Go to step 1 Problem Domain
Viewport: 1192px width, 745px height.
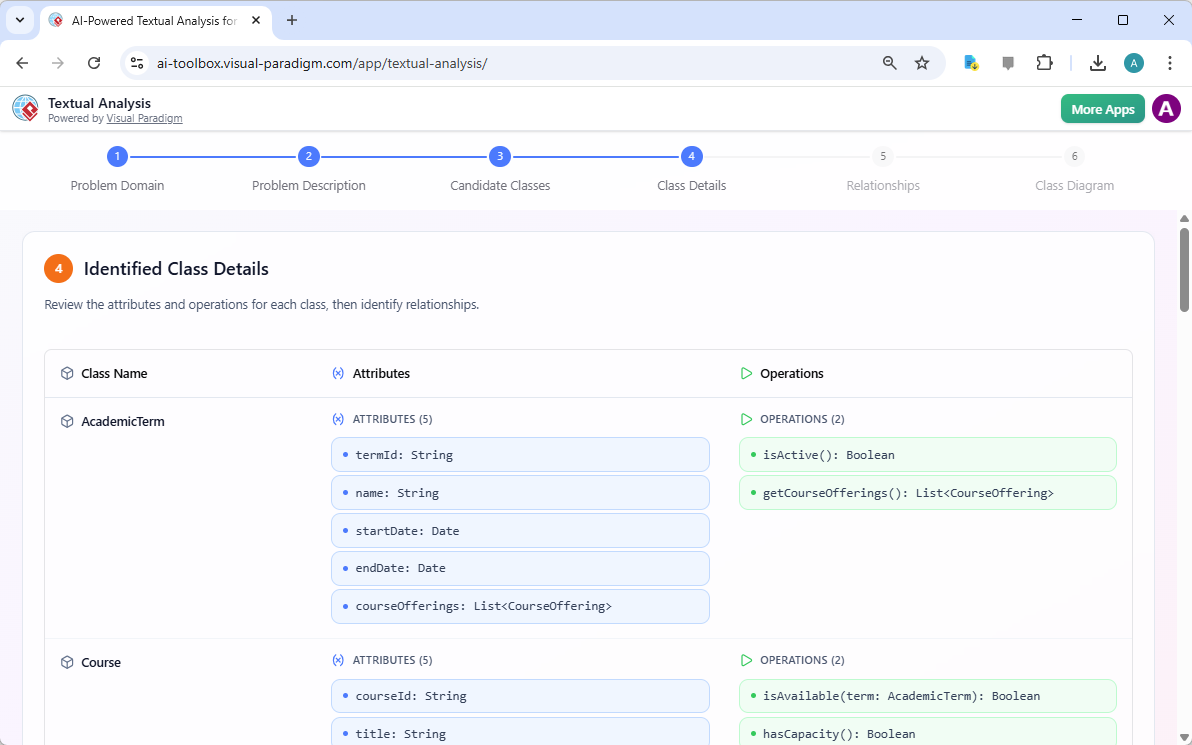pos(117,157)
